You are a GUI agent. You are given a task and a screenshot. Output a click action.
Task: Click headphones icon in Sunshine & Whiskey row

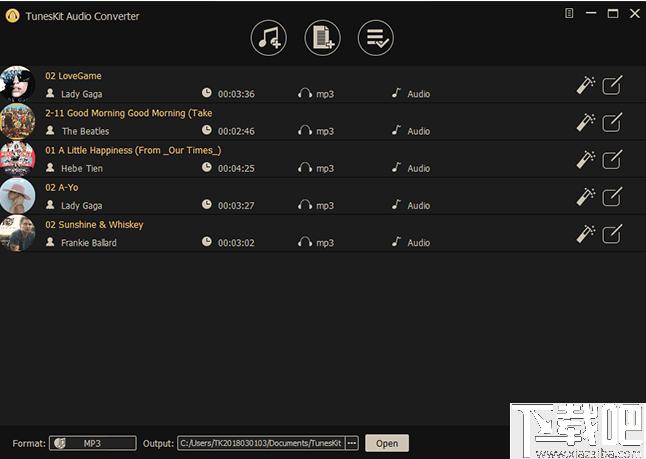pos(305,242)
